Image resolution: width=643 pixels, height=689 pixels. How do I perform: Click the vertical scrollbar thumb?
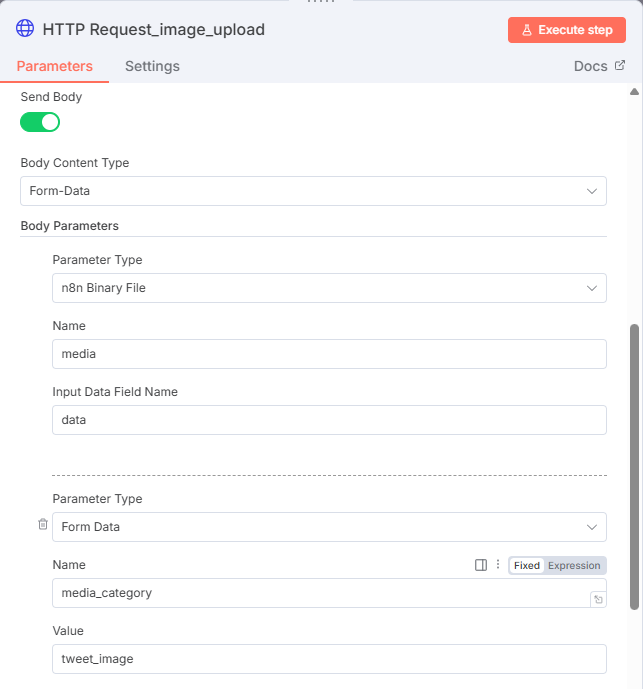(634, 465)
